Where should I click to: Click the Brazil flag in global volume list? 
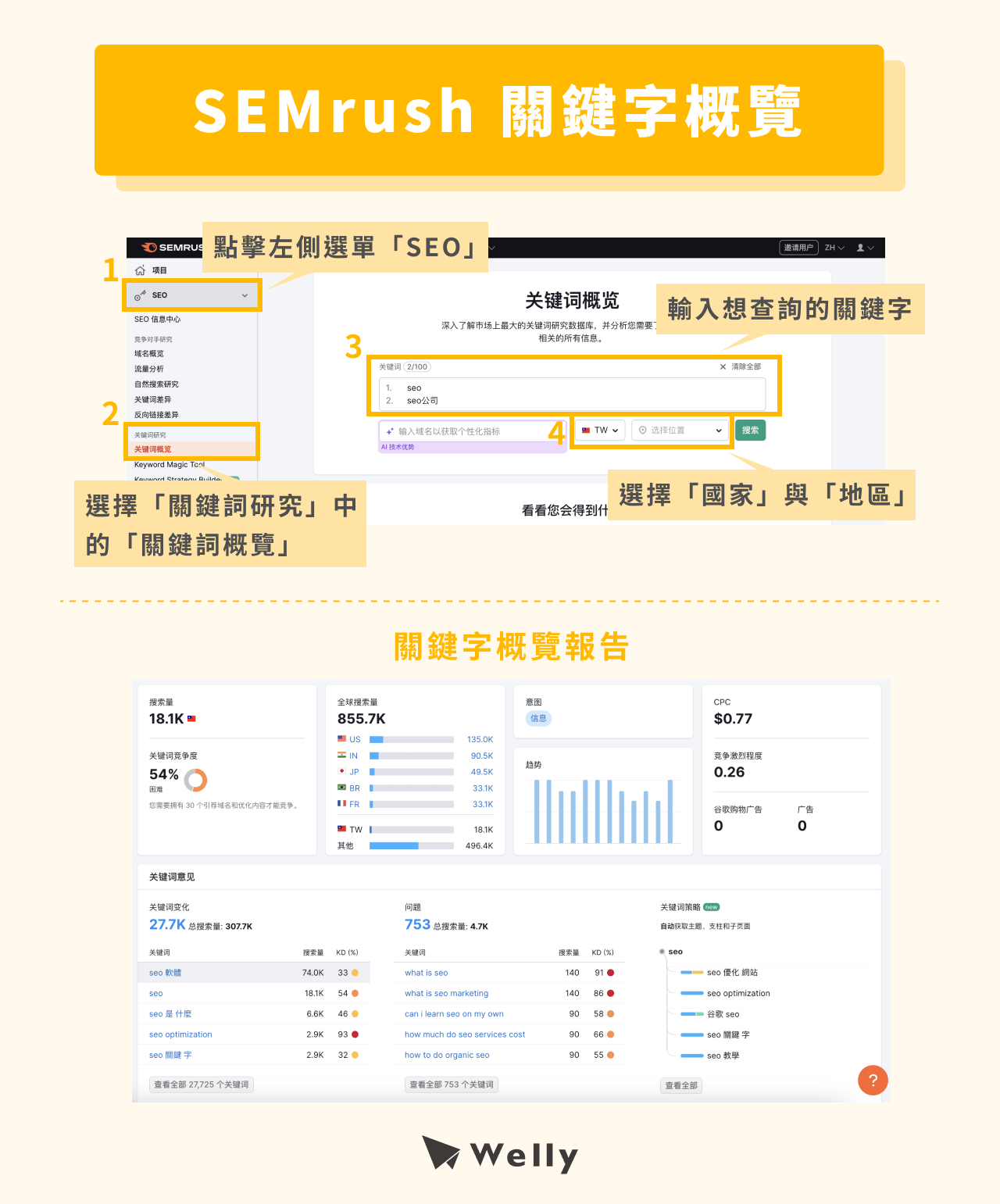coord(342,788)
